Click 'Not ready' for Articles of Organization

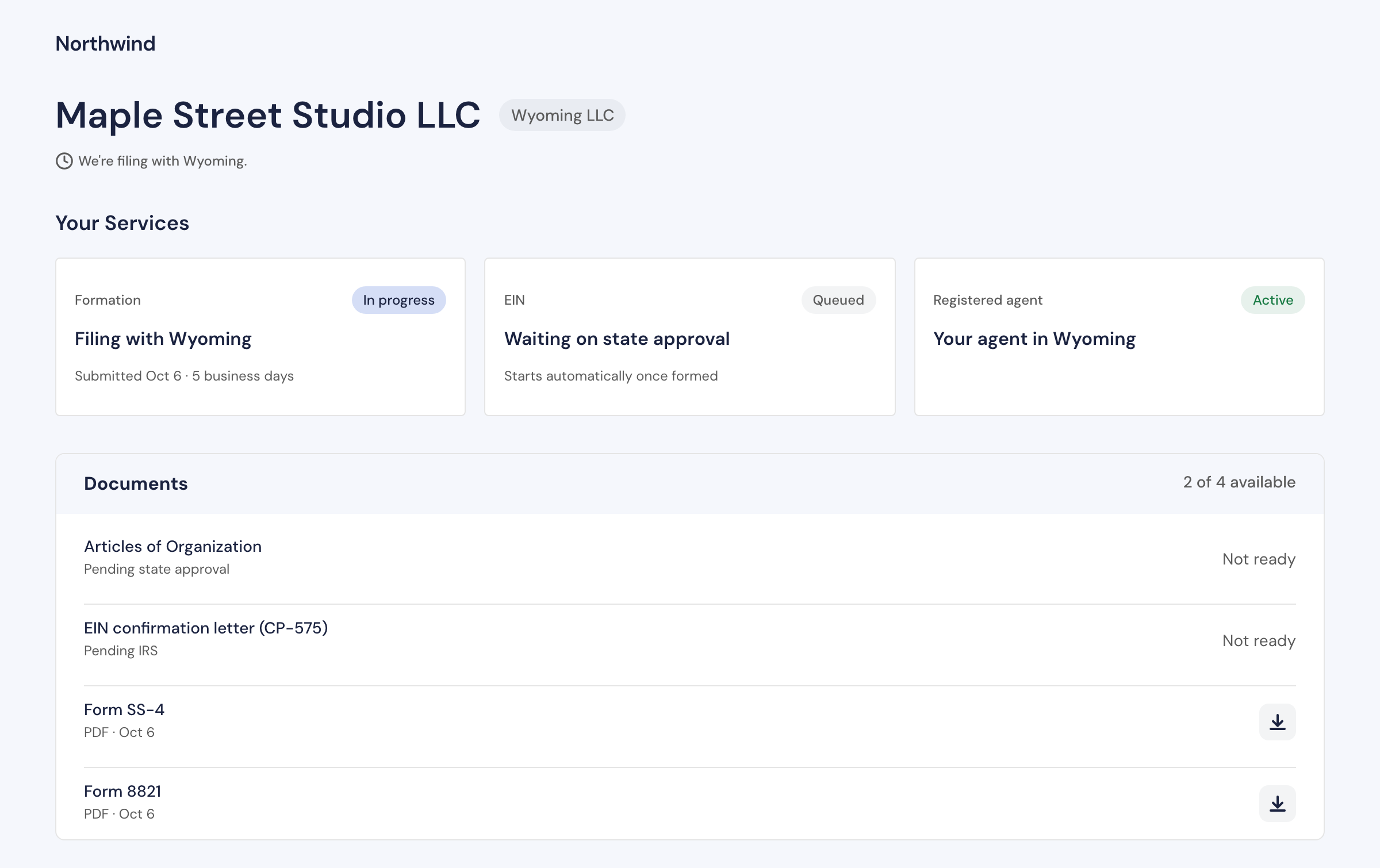click(x=1259, y=559)
